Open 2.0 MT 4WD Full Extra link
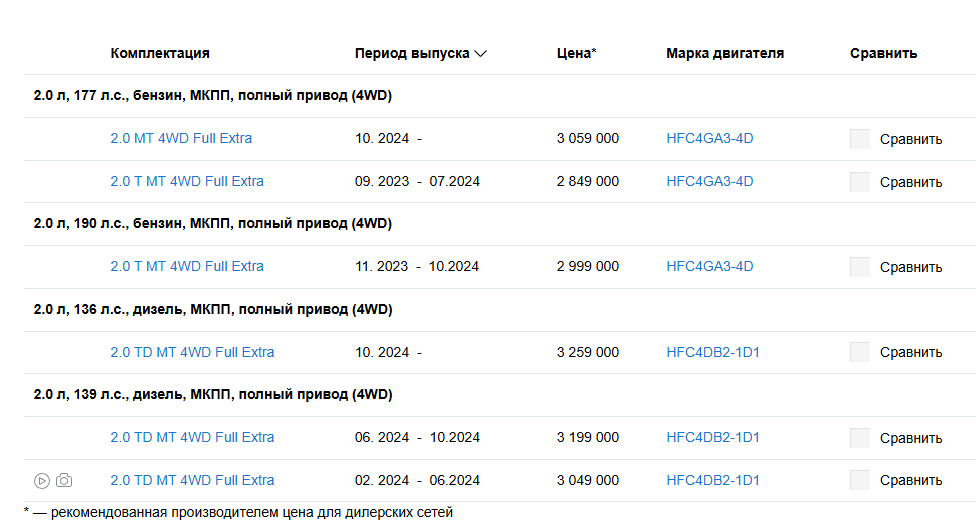The height and width of the screenshot is (526, 976). click(x=181, y=138)
